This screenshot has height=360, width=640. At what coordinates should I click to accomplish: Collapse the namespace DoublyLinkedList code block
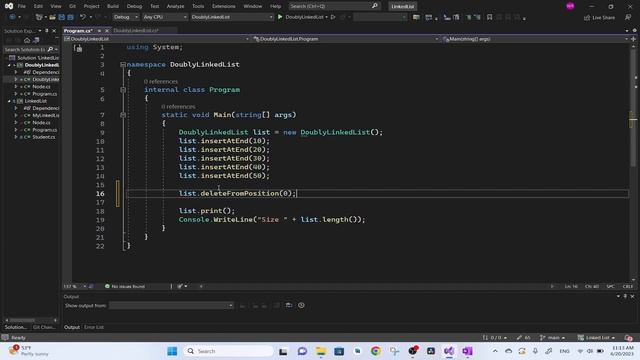coord(123,64)
